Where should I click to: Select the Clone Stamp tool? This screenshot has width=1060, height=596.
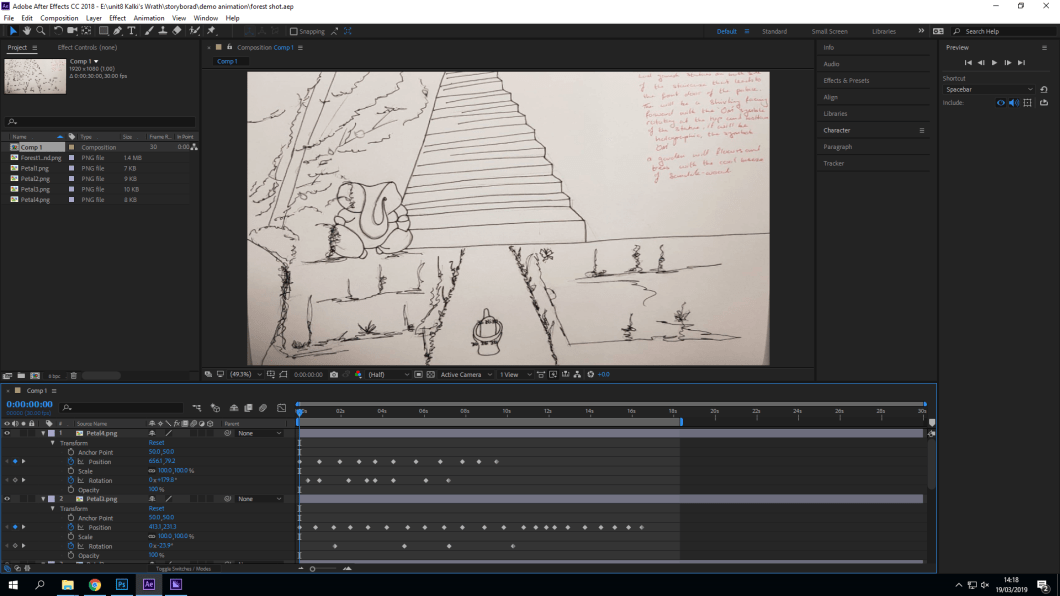(161, 31)
